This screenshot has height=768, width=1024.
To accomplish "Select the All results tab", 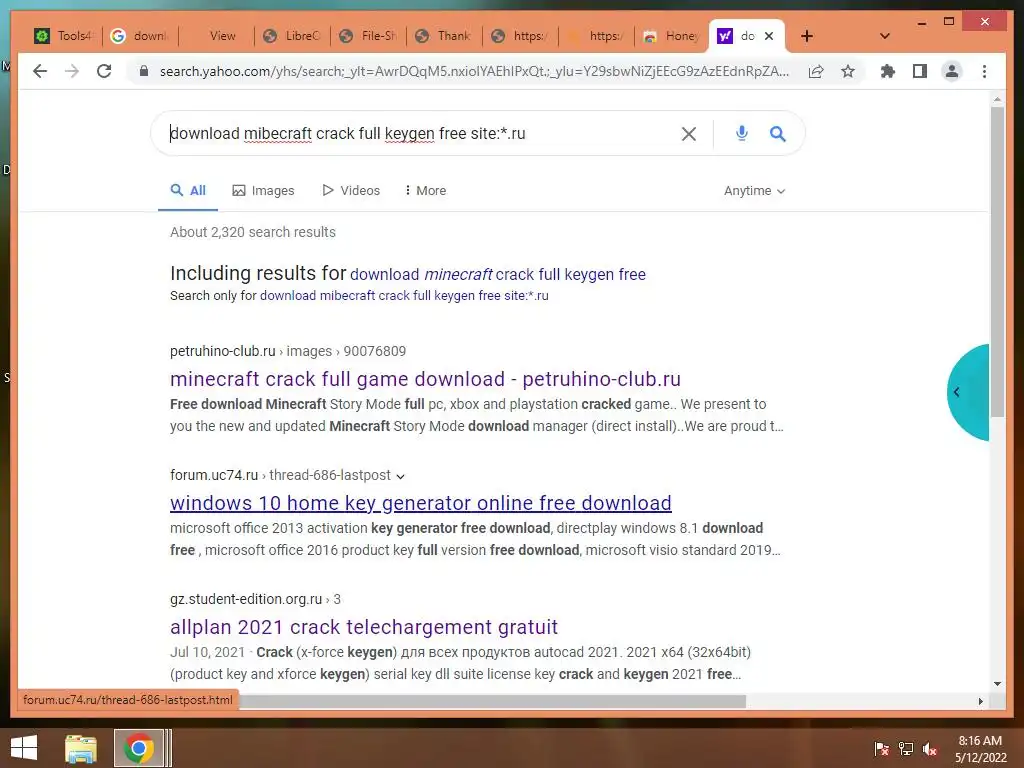I will pyautogui.click(x=188, y=191).
